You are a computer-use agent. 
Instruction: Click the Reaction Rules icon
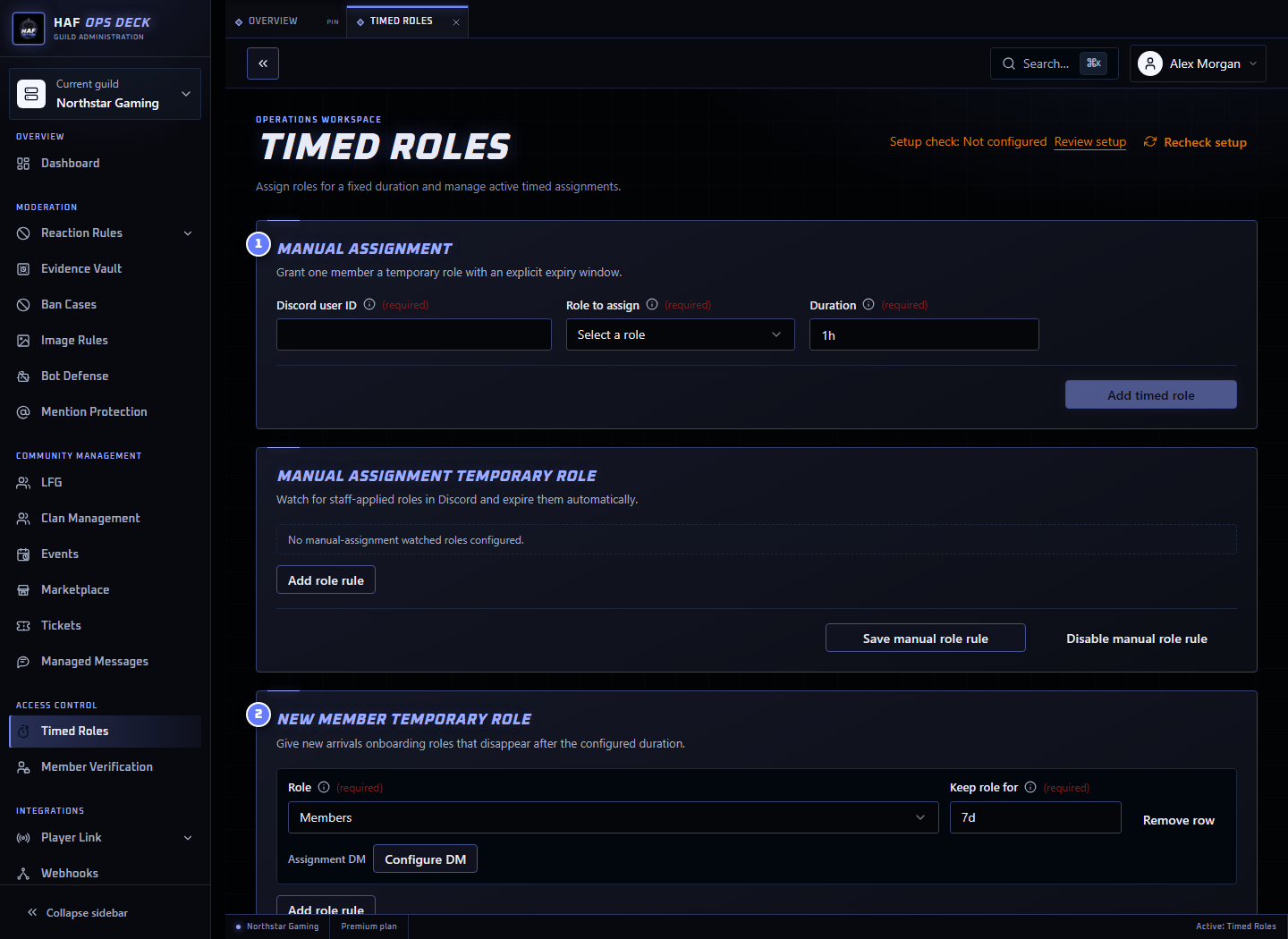point(23,233)
